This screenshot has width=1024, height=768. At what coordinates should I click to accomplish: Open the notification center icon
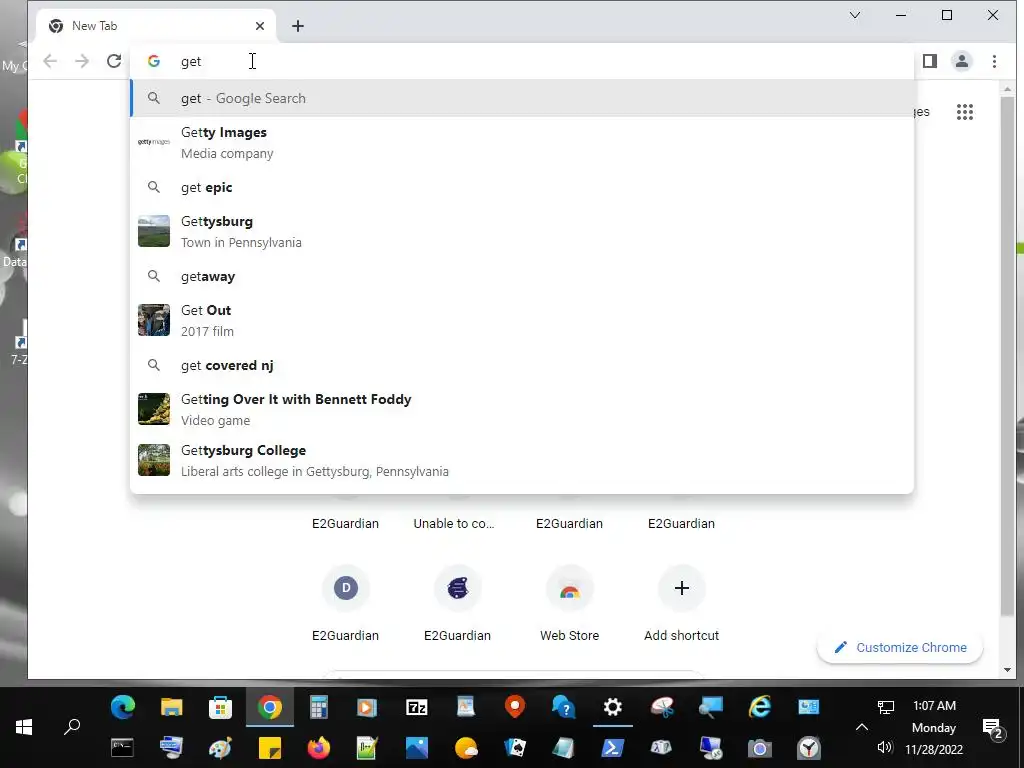tap(992, 728)
